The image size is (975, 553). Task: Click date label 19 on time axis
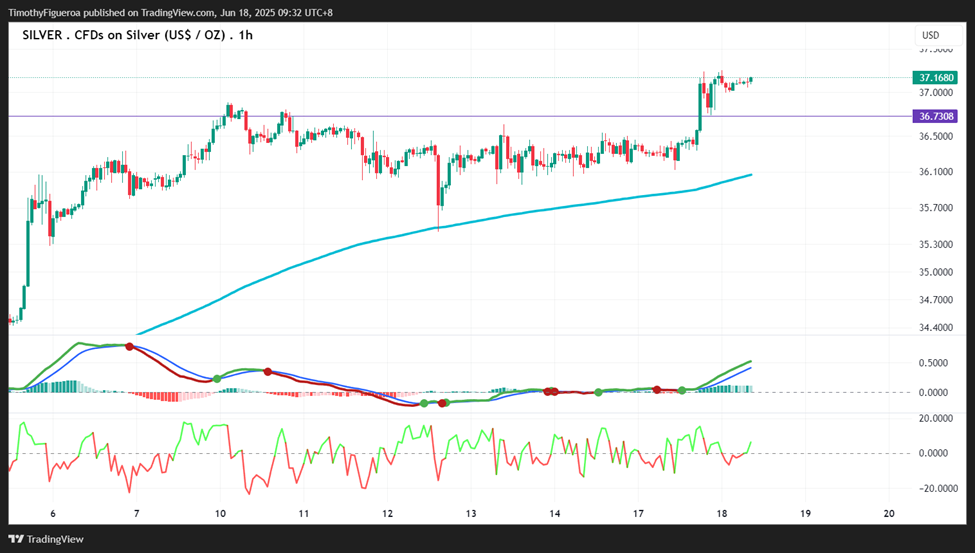pyautogui.click(x=805, y=514)
